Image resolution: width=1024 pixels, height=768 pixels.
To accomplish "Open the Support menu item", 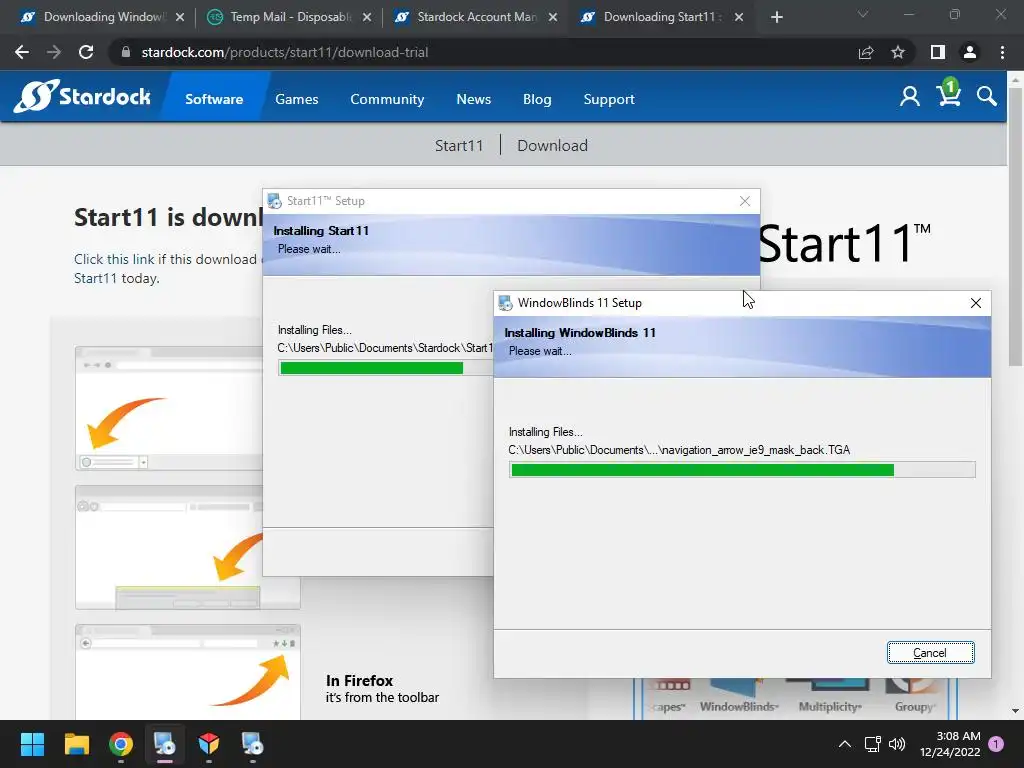I will 609,99.
